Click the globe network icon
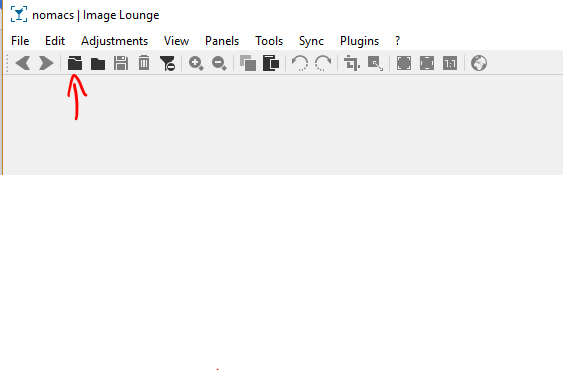 coord(479,63)
